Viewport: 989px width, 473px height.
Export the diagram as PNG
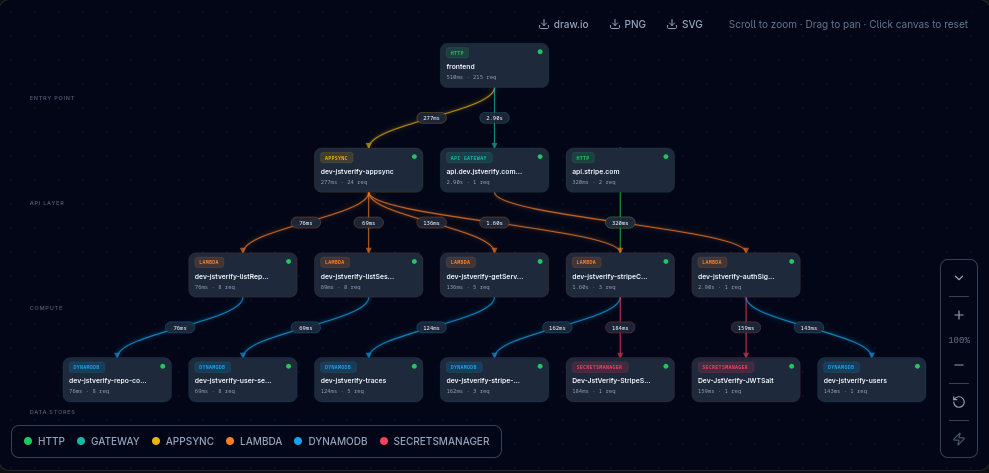coord(628,25)
